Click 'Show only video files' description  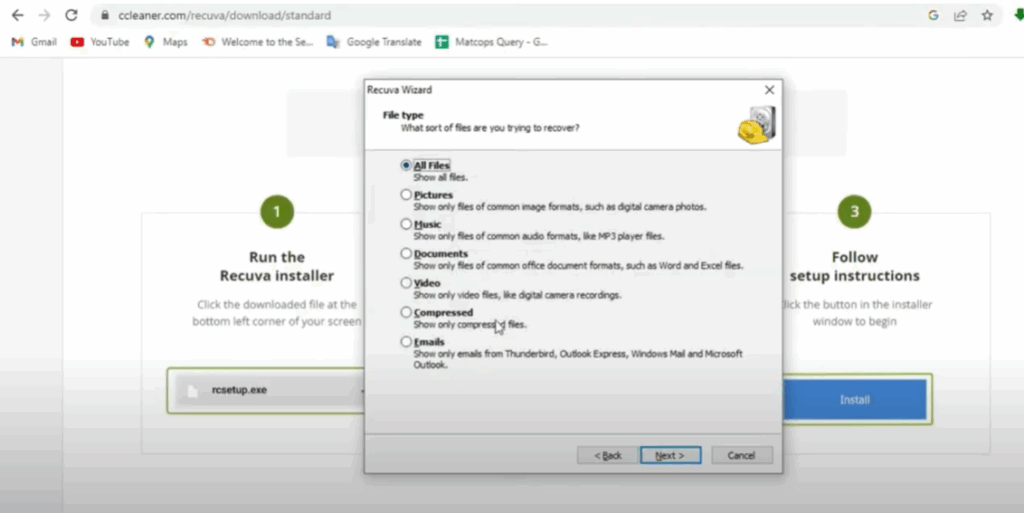coord(517,295)
